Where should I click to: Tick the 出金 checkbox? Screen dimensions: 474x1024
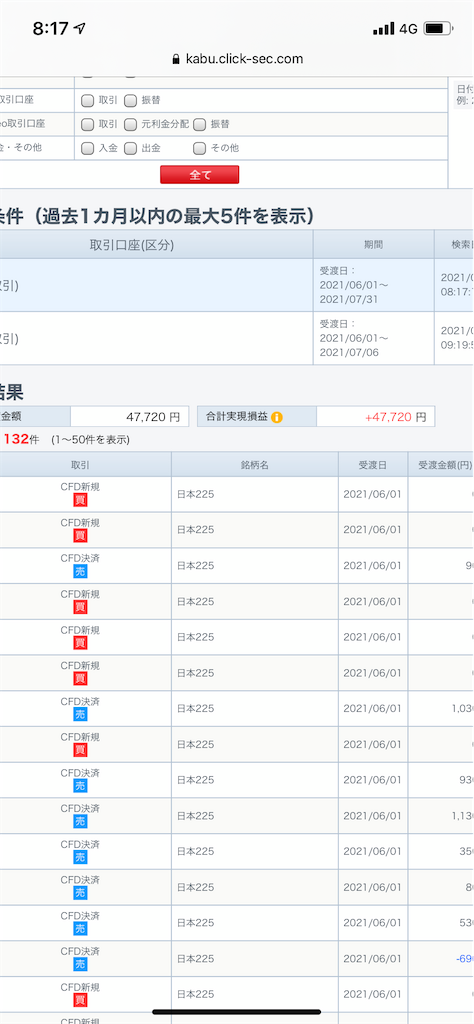[131, 148]
